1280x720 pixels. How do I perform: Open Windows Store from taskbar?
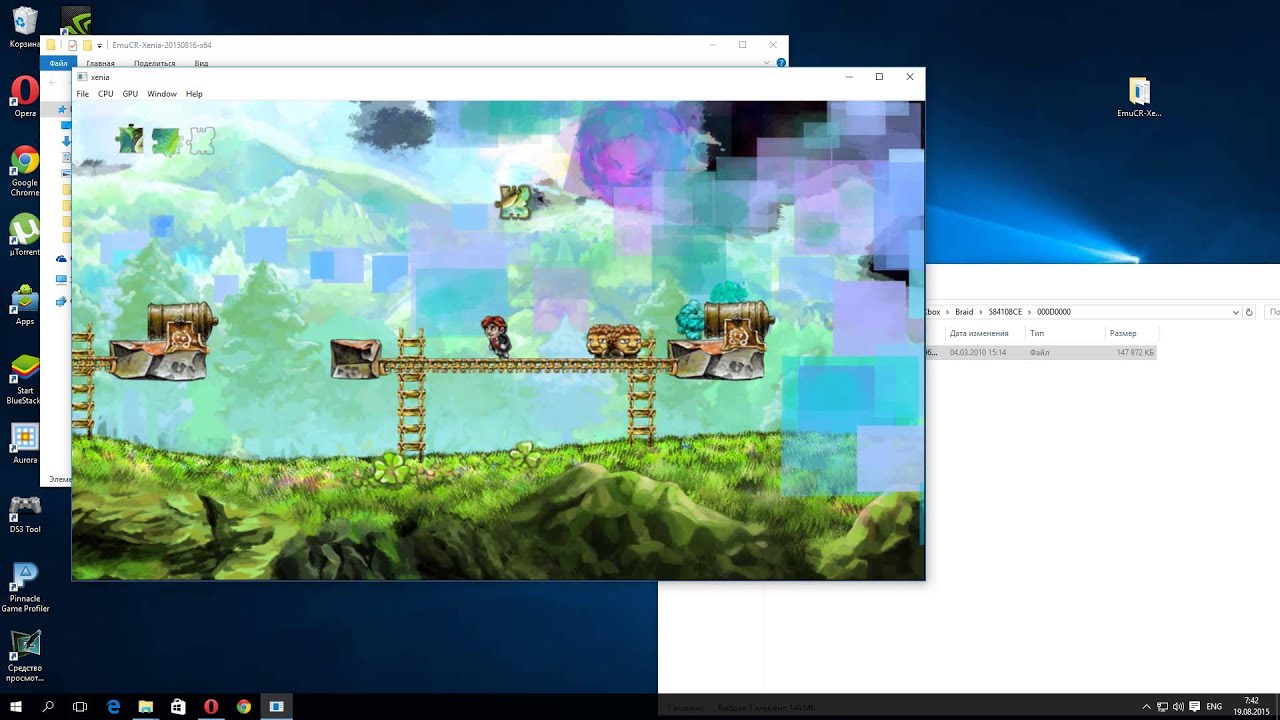[x=178, y=706]
